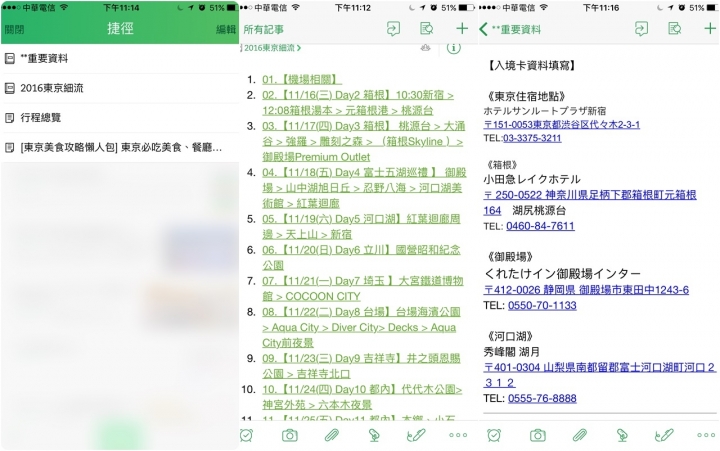Open the **重要資料 shortcut
720x451 pixels.
120,58
